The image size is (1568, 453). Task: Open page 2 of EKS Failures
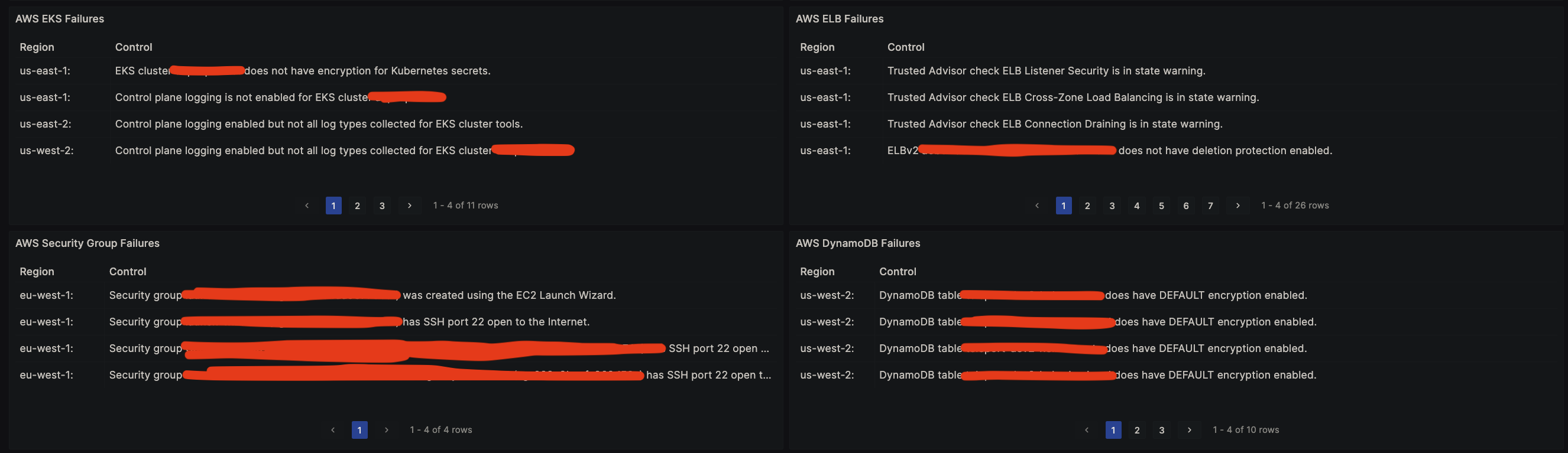click(x=357, y=206)
